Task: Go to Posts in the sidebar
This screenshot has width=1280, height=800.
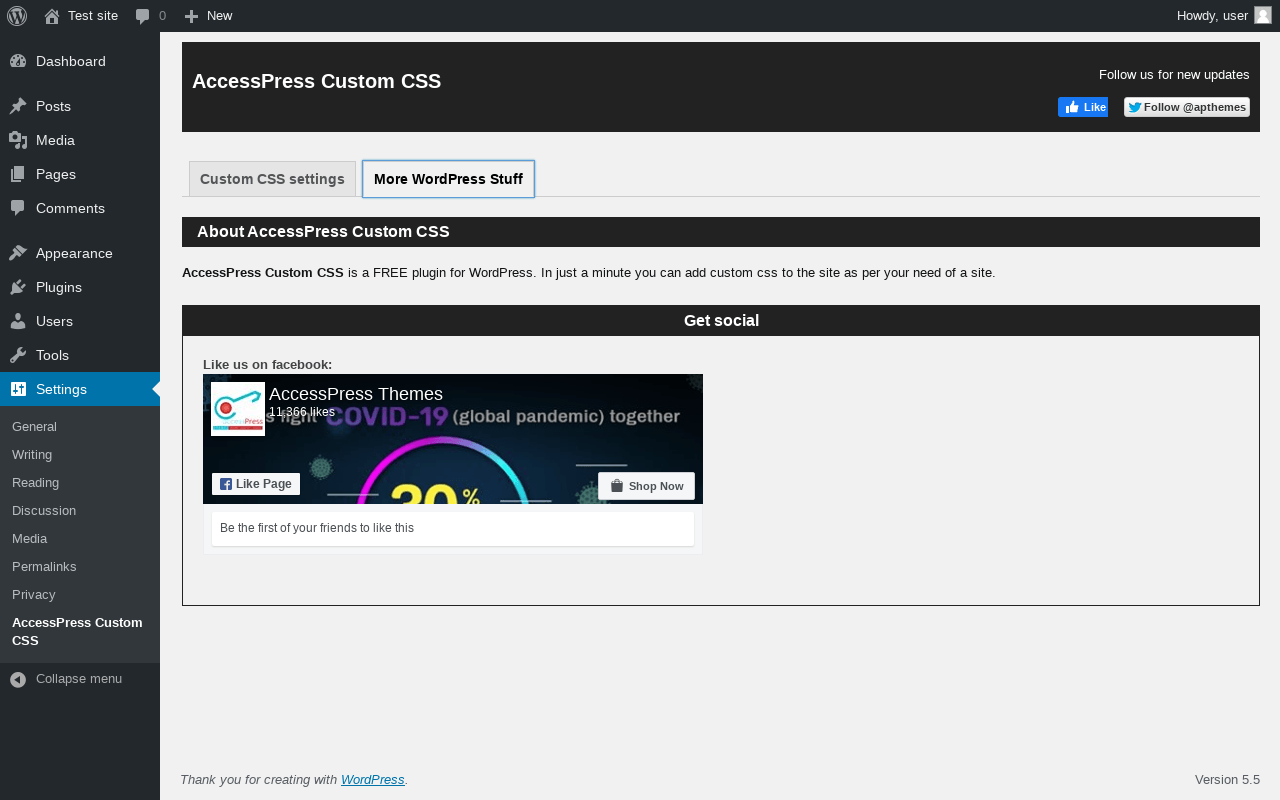Action: click(x=53, y=106)
